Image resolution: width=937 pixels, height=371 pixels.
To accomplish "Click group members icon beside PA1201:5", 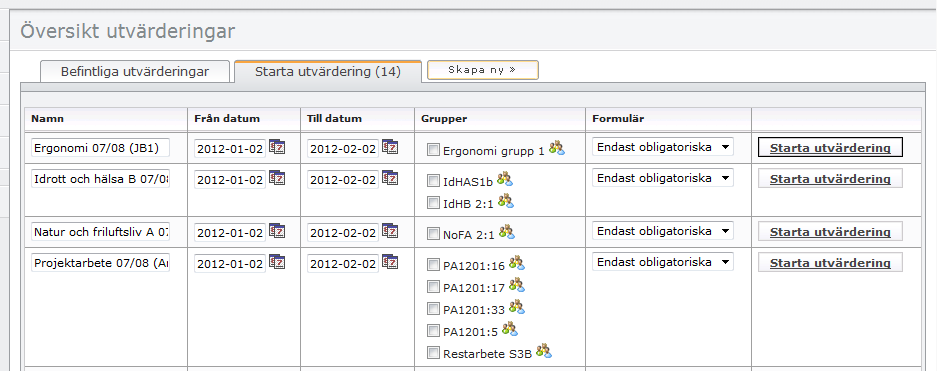I will pyautogui.click(x=509, y=329).
